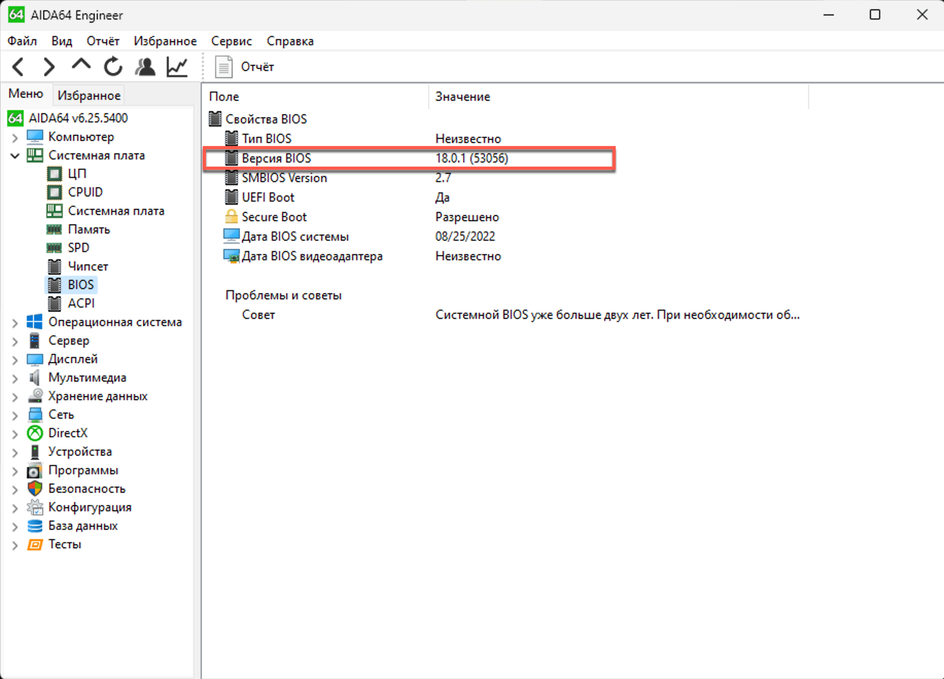Click the Сервер tower icon

(x=35, y=341)
